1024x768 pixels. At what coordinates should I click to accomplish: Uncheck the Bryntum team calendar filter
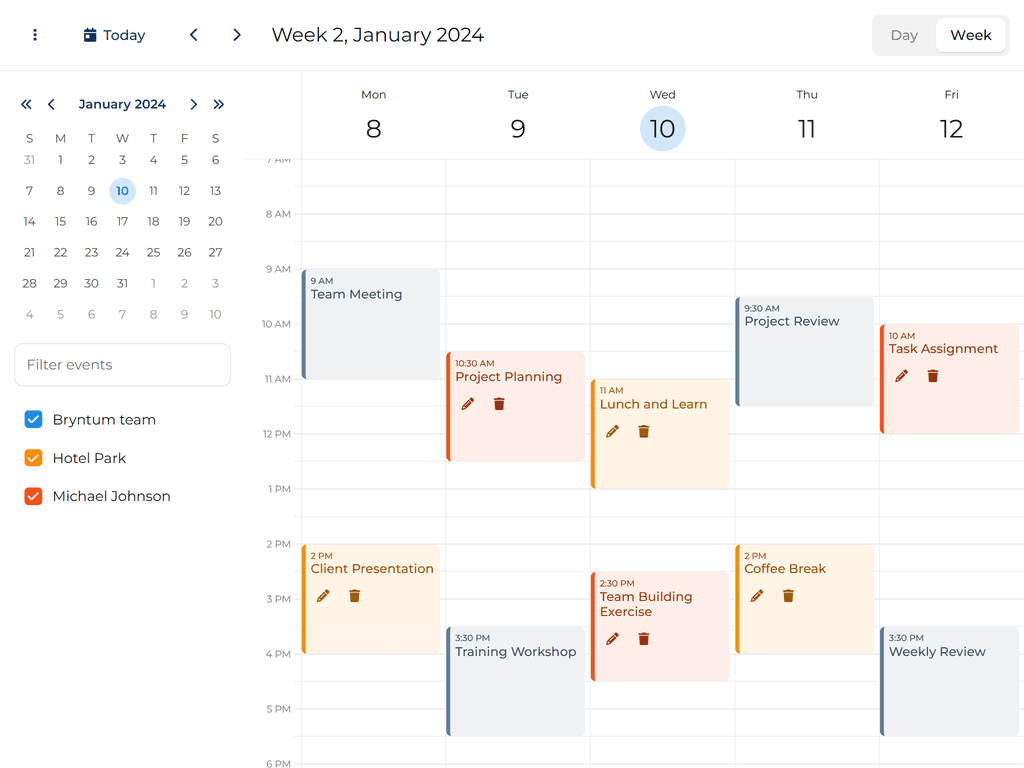click(x=33, y=419)
